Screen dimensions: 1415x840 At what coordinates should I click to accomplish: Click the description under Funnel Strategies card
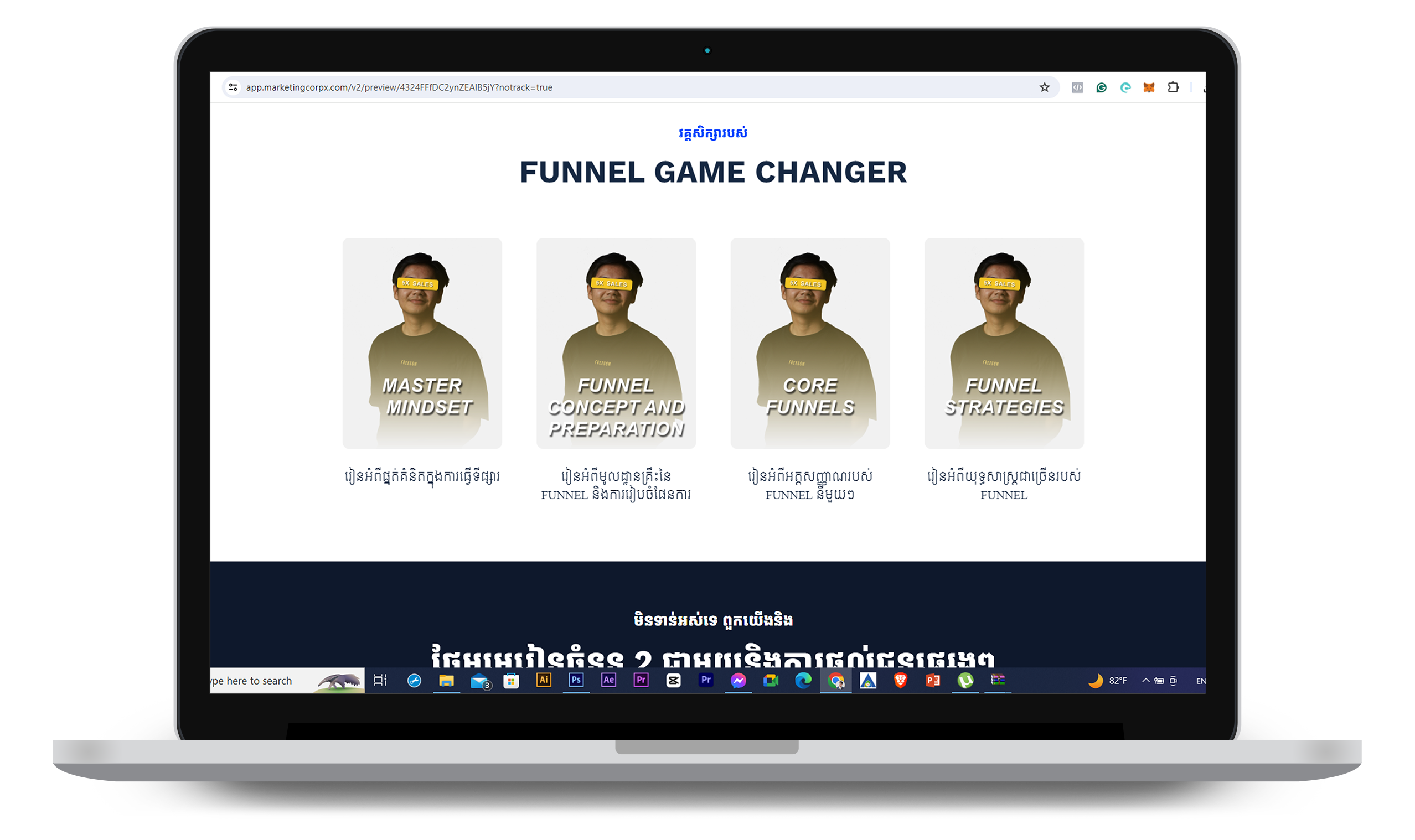(x=1004, y=485)
